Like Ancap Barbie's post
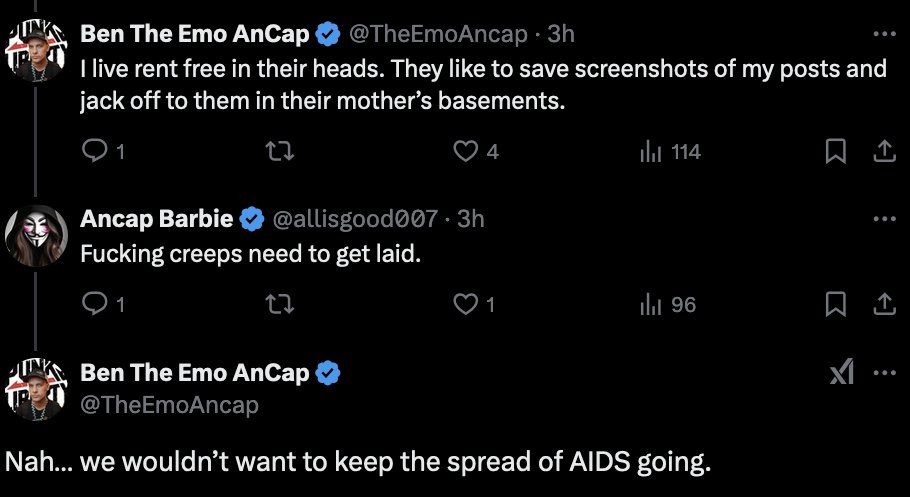910x497 pixels. click(x=465, y=304)
